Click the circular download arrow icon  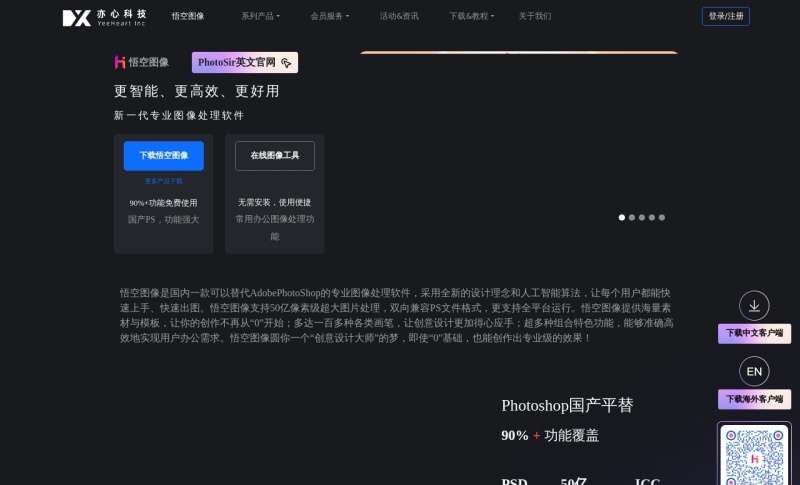tap(754, 306)
